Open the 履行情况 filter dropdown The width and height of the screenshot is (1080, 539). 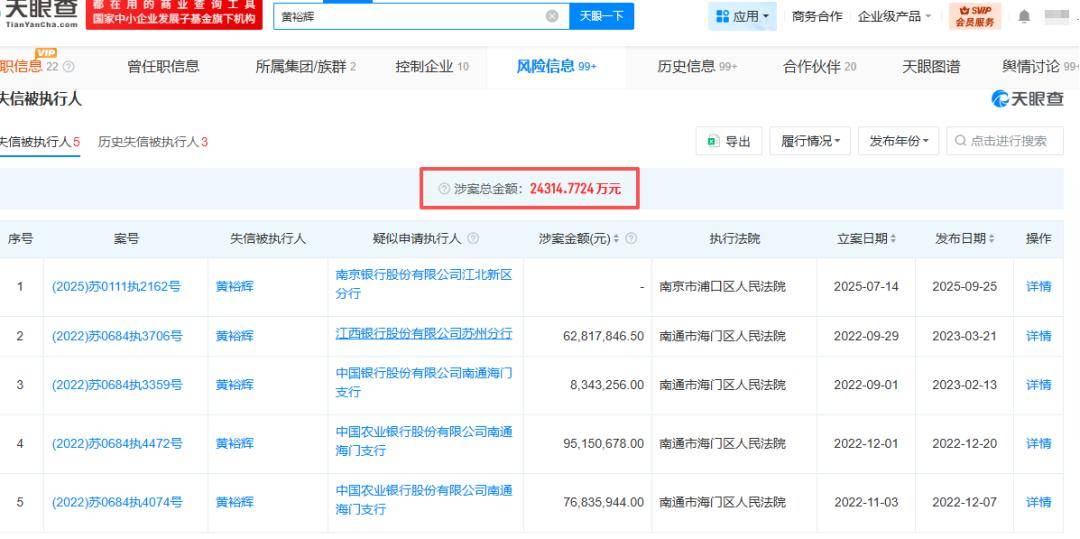[810, 141]
